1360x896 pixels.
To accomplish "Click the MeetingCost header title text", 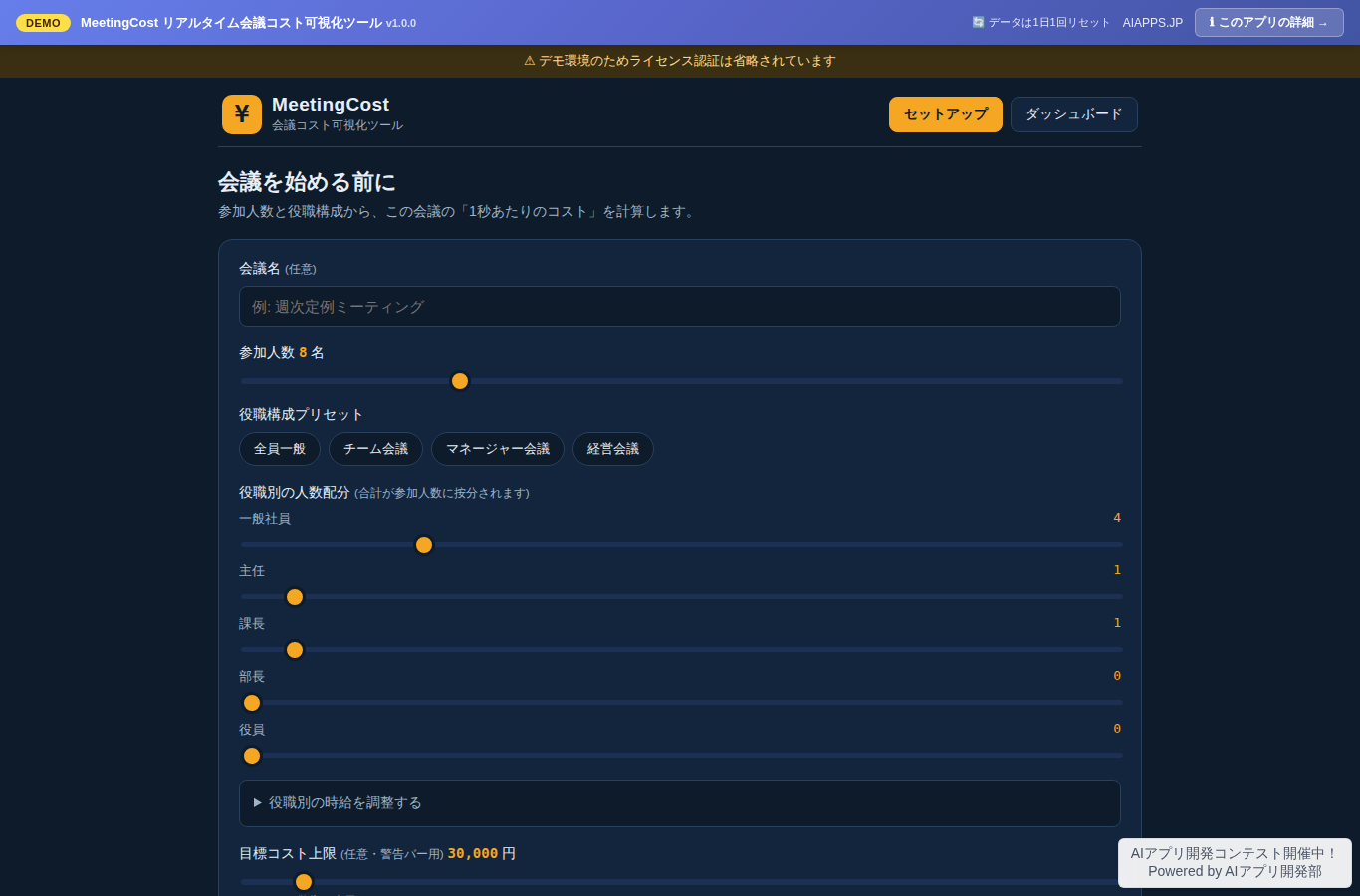I will (331, 105).
